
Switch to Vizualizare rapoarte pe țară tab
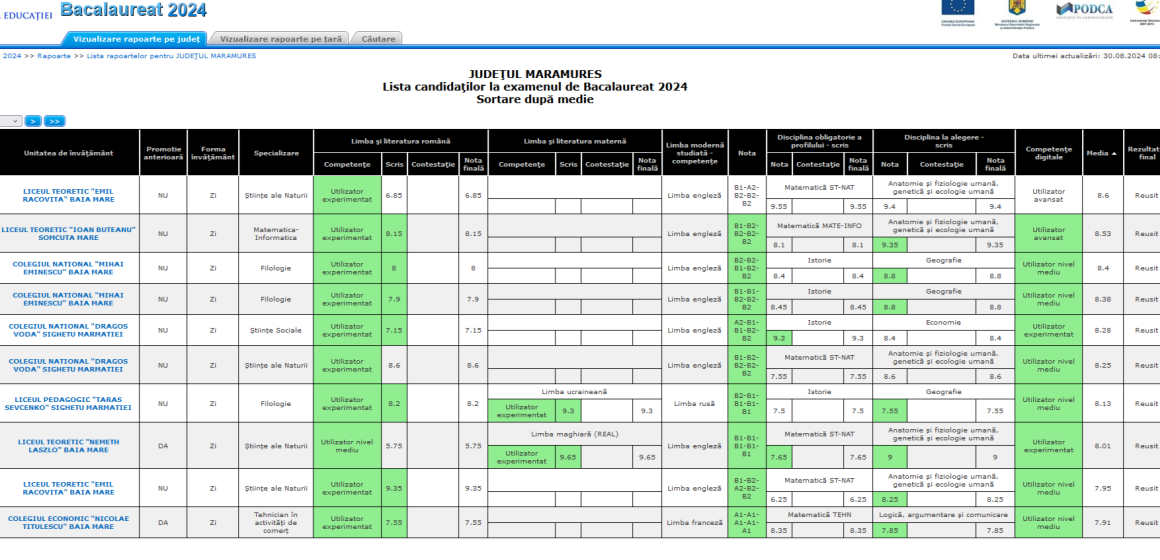coord(281,38)
